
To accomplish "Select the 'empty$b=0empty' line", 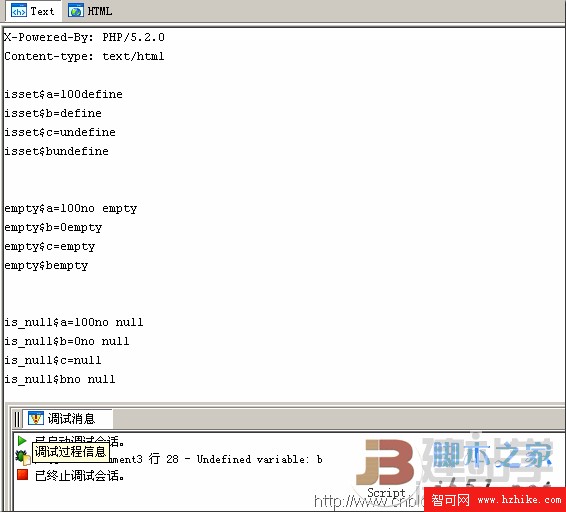I will (x=53, y=227).
